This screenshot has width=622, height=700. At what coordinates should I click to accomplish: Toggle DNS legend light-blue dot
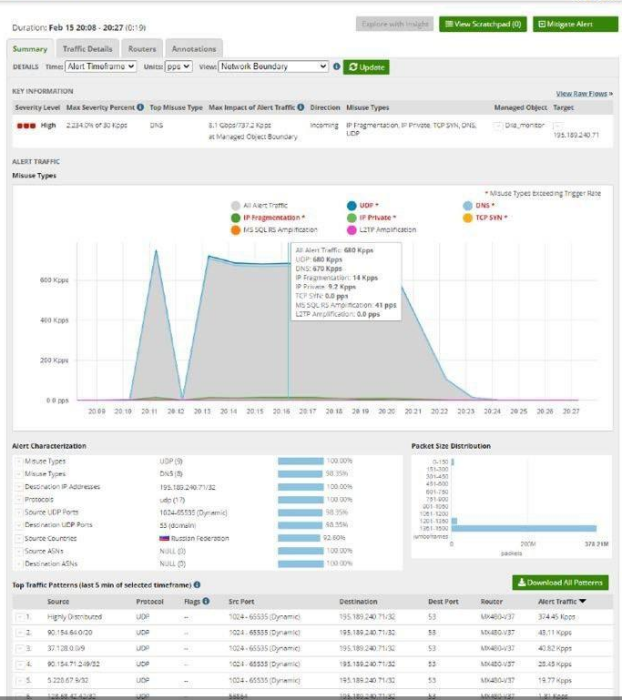click(468, 205)
